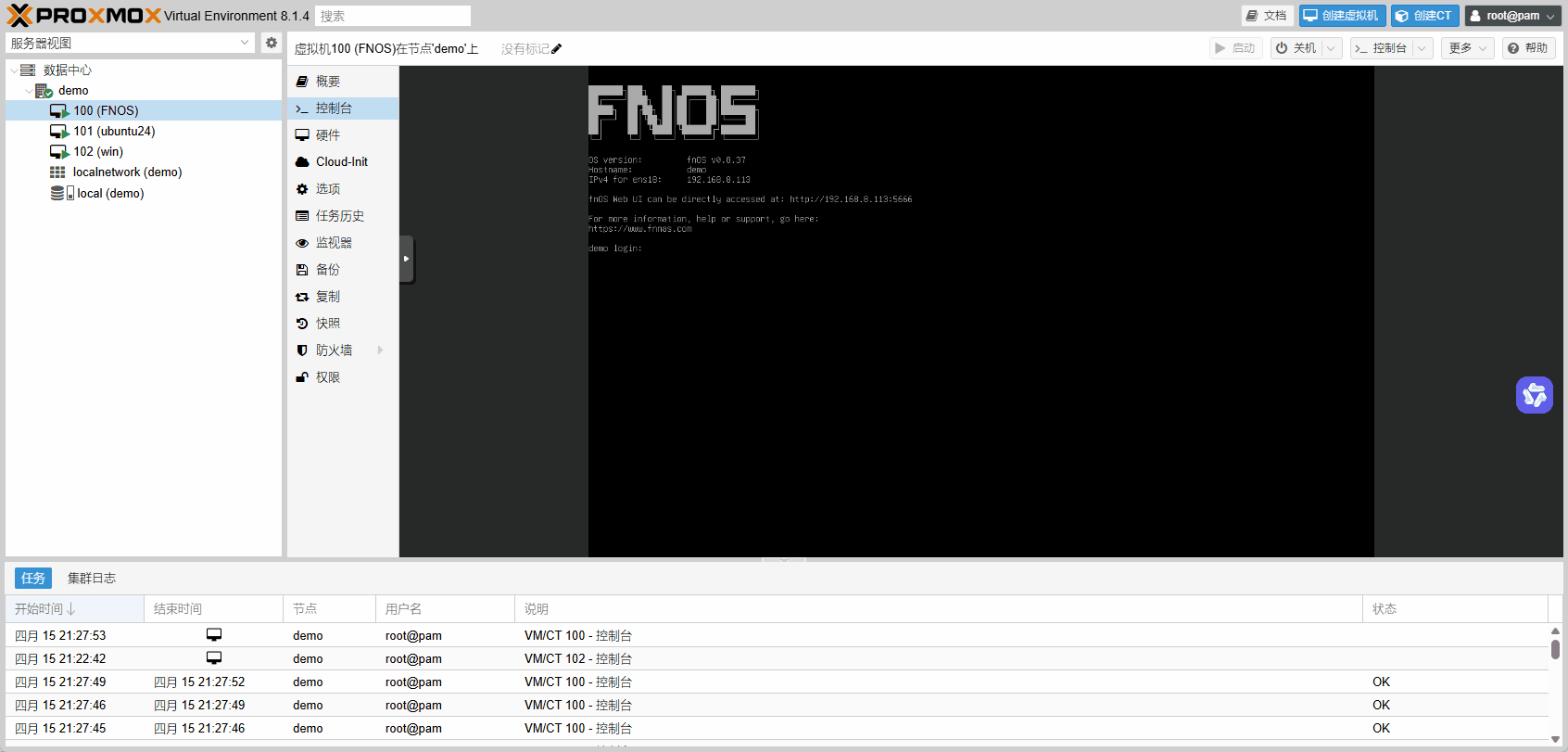Click the 100 (FNOS) VM monitor icon
The width and height of the screenshot is (1568, 752).
(x=59, y=111)
